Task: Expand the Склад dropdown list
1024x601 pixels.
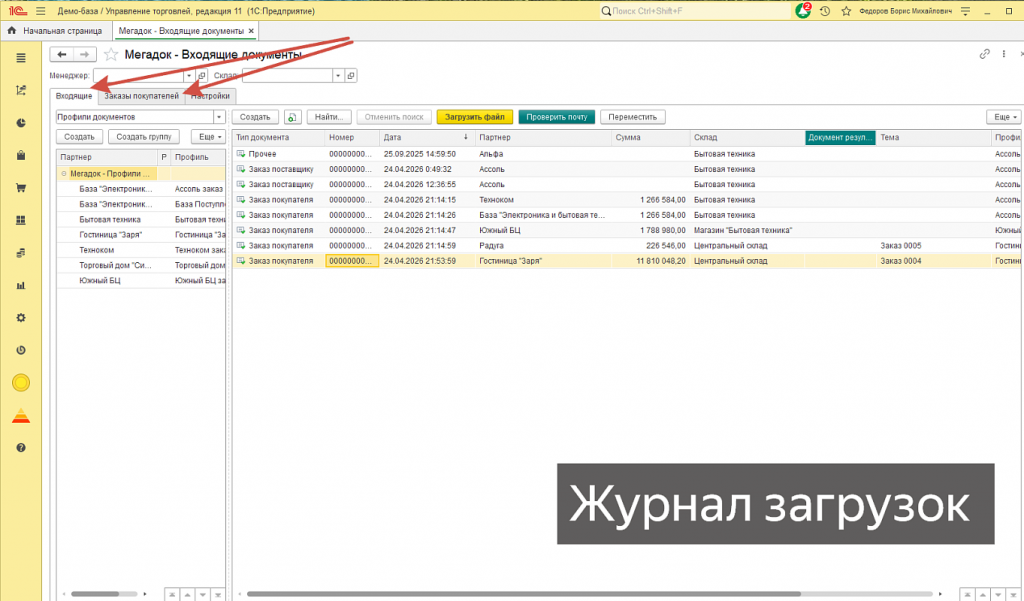Action: coord(338,76)
